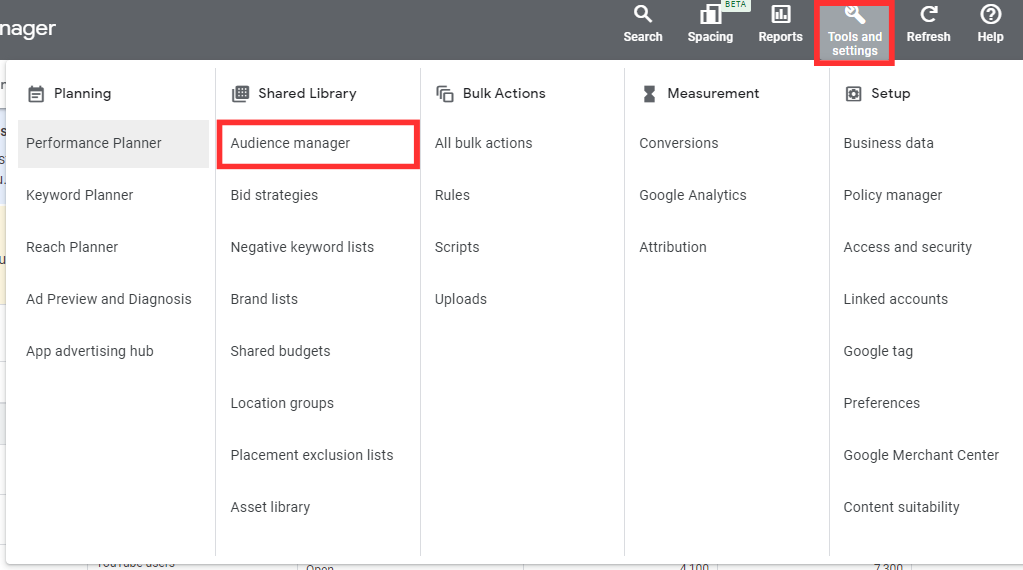Go to Location groups
The image size is (1023, 570).
pyautogui.click(x=282, y=403)
